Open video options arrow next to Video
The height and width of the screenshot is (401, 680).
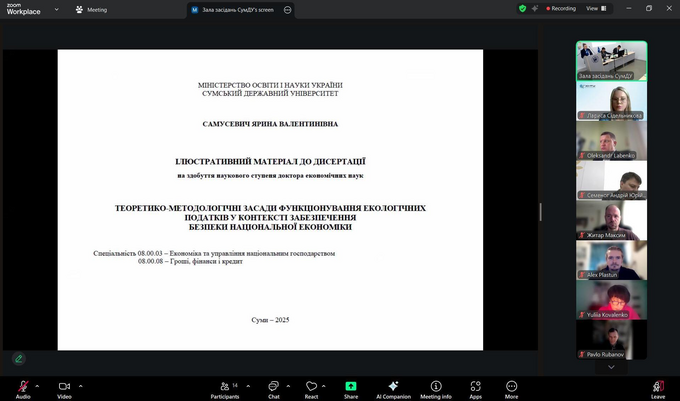pyautogui.click(x=80, y=384)
